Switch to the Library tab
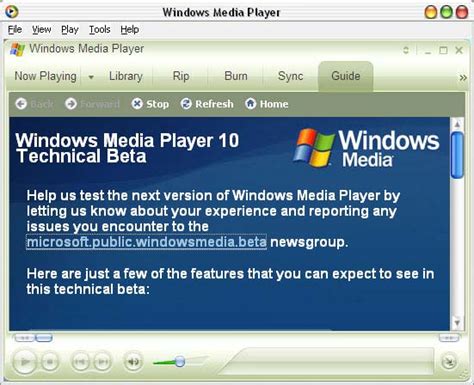Screen dimensions: 474x385 (126, 76)
